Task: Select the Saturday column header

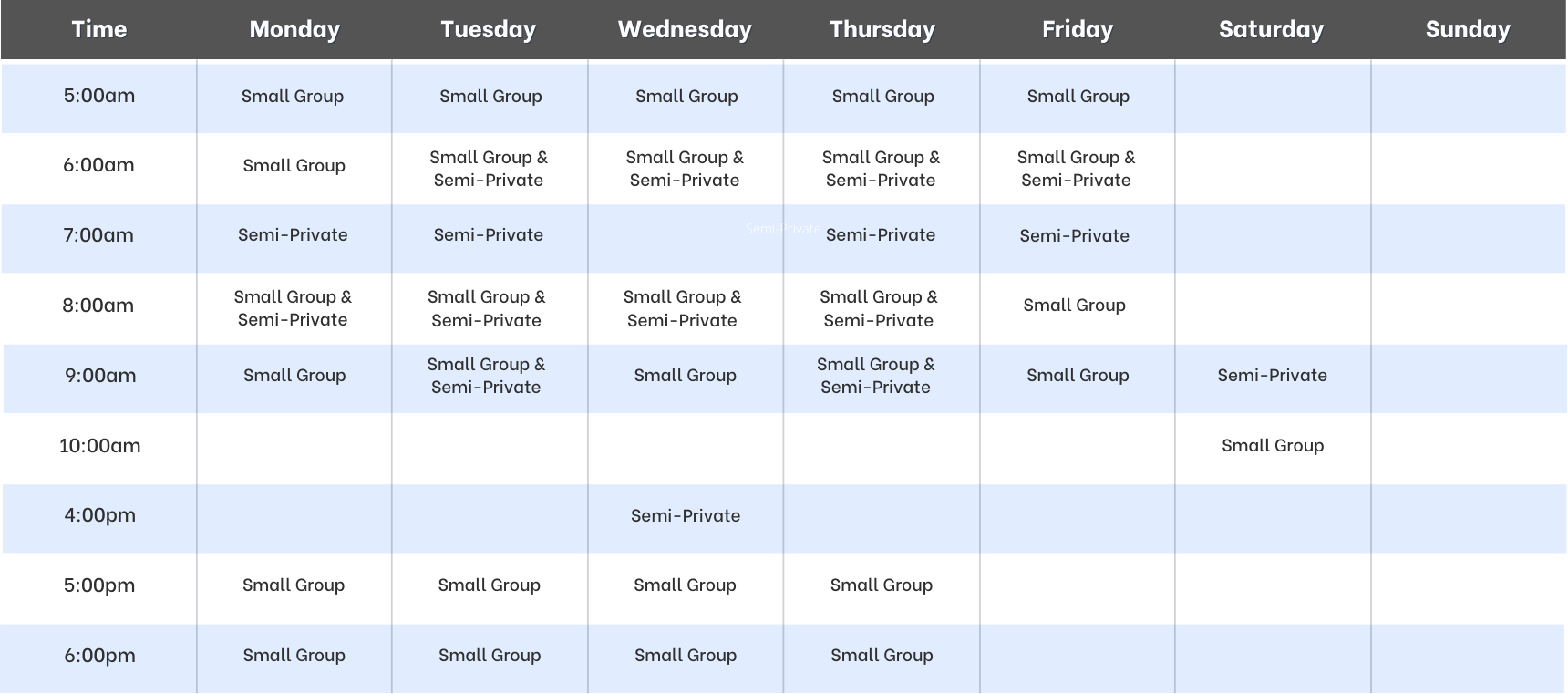Action: coord(1271,29)
